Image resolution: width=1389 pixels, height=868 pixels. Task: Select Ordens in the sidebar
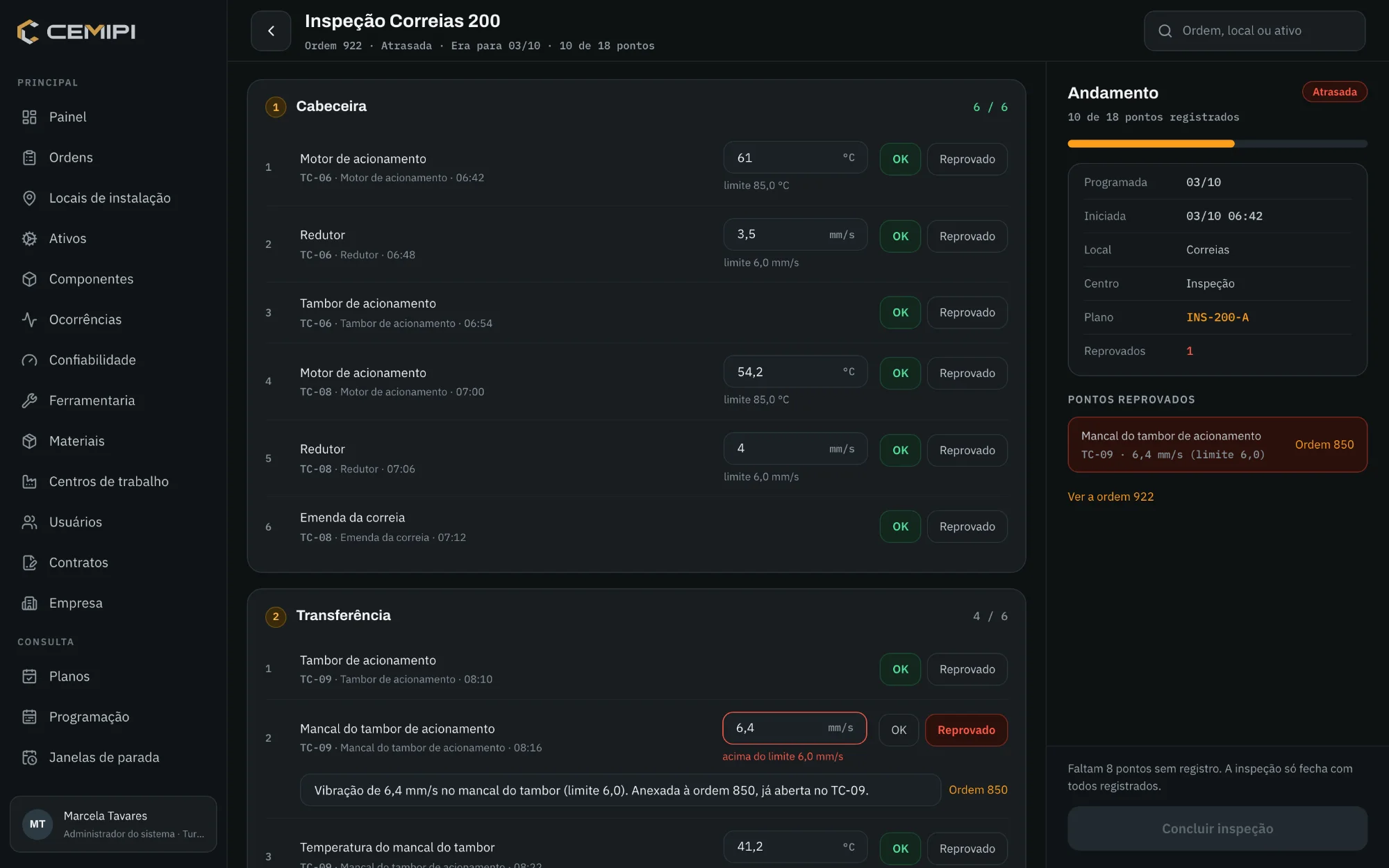click(x=113, y=158)
